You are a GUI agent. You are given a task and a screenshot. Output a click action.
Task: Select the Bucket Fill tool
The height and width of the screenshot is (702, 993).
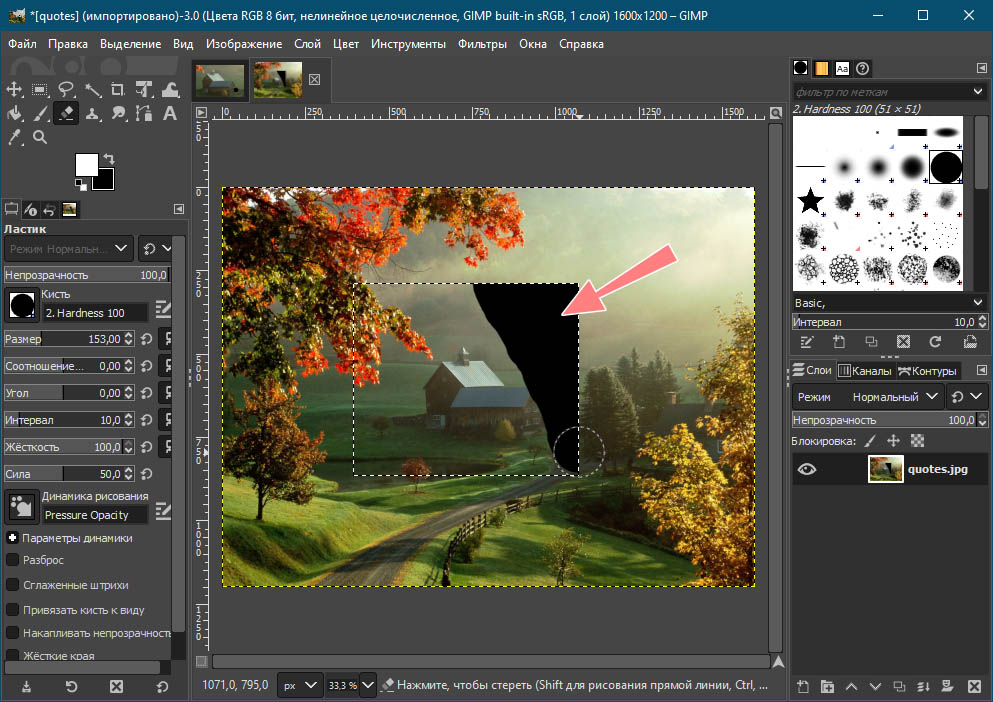(14, 113)
